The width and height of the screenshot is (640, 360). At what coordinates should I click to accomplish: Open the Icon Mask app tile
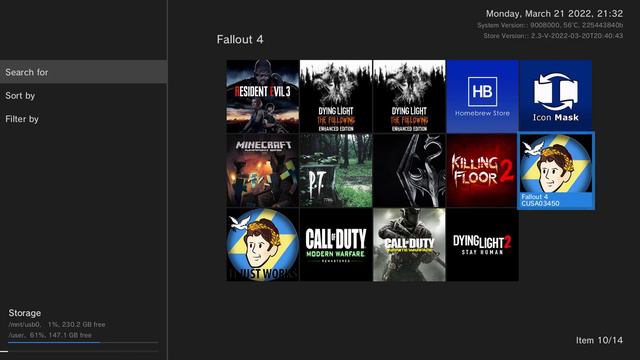click(x=555, y=96)
